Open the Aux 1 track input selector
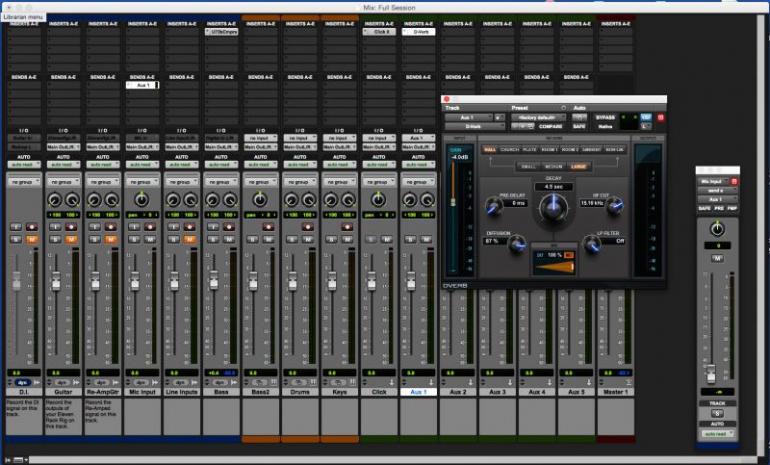 [418, 138]
